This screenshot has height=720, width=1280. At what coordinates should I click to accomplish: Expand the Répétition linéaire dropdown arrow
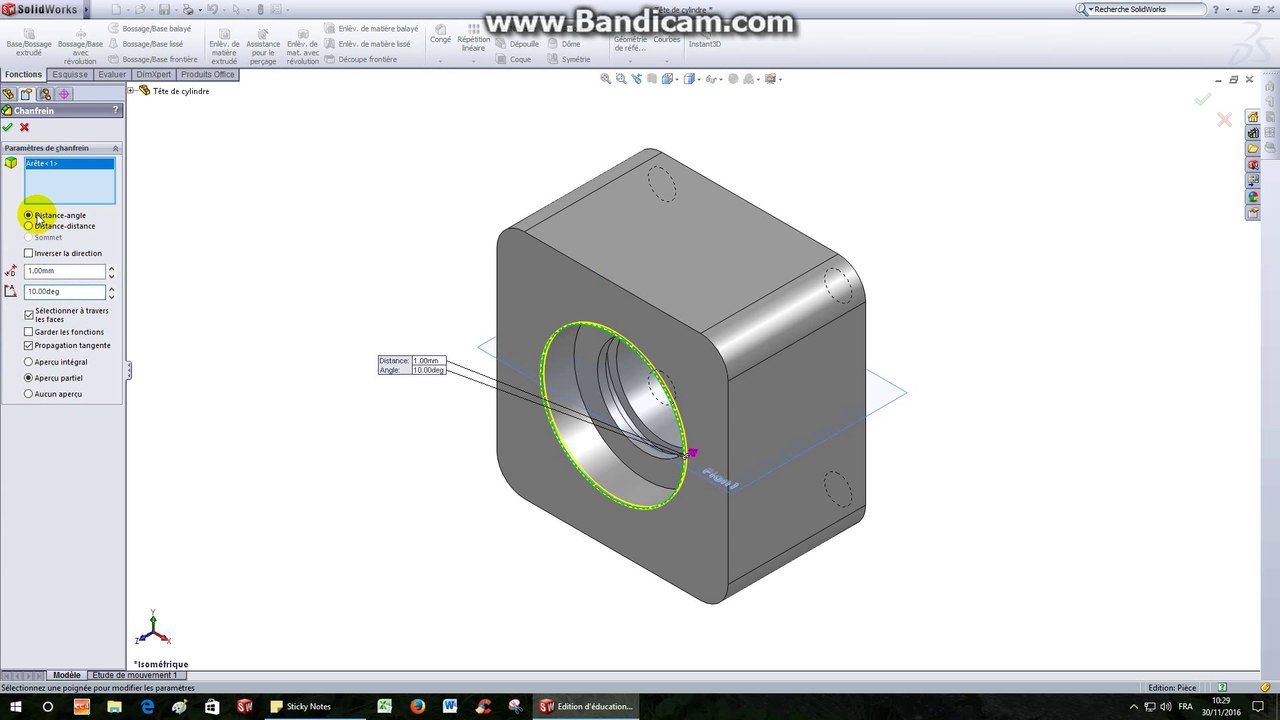pyautogui.click(x=473, y=59)
